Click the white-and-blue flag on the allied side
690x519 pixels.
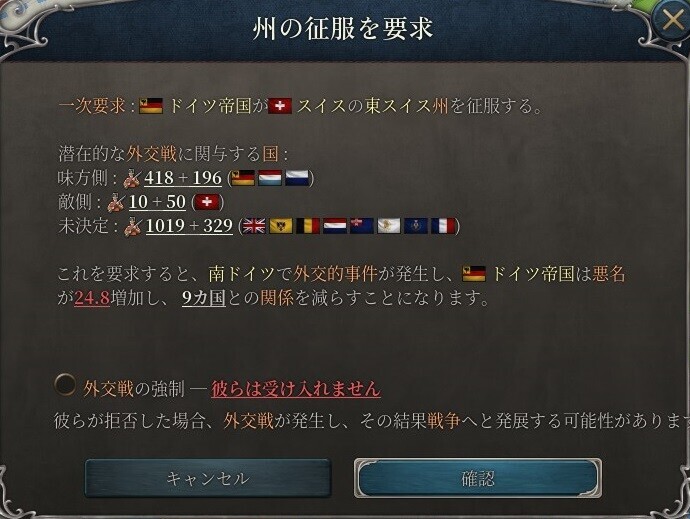click(297, 178)
